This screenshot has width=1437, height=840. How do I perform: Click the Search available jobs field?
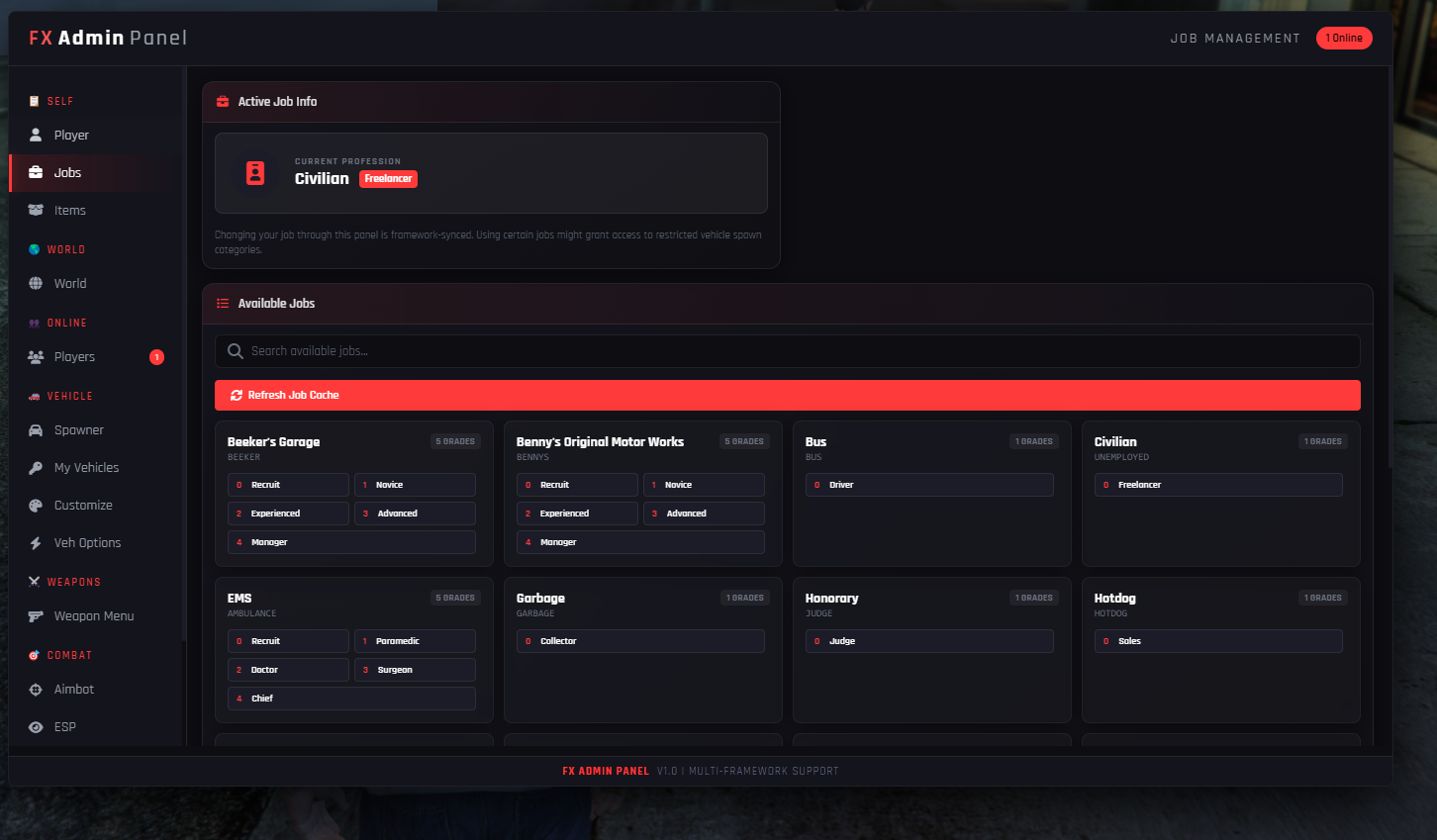(x=787, y=351)
